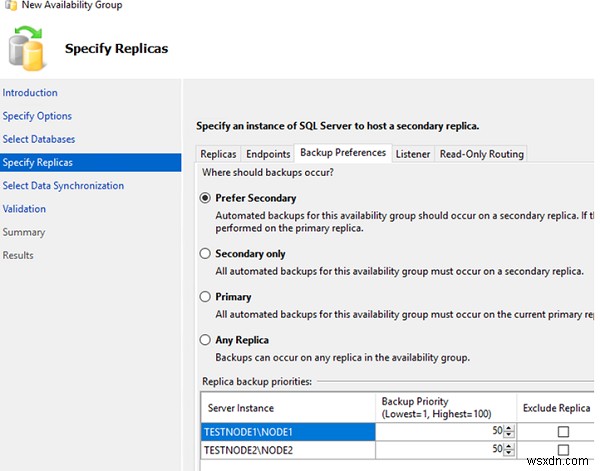The height and width of the screenshot is (471, 600).
Task: Switch to the Replicas tab
Action: click(x=218, y=154)
